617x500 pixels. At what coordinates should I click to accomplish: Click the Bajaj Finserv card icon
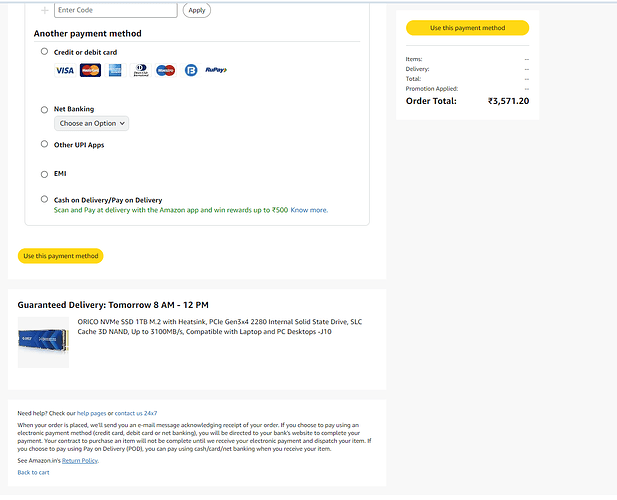[x=191, y=70]
